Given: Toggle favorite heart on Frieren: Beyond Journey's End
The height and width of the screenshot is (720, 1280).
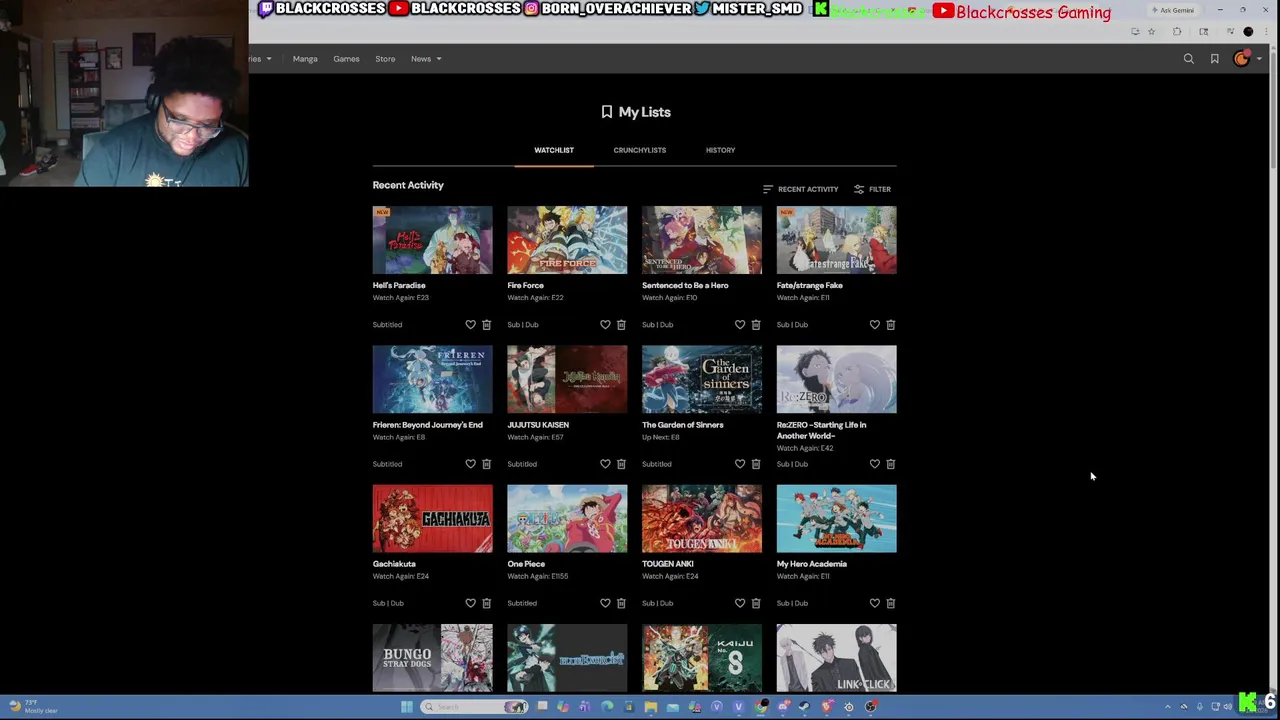Looking at the screenshot, I should (471, 464).
